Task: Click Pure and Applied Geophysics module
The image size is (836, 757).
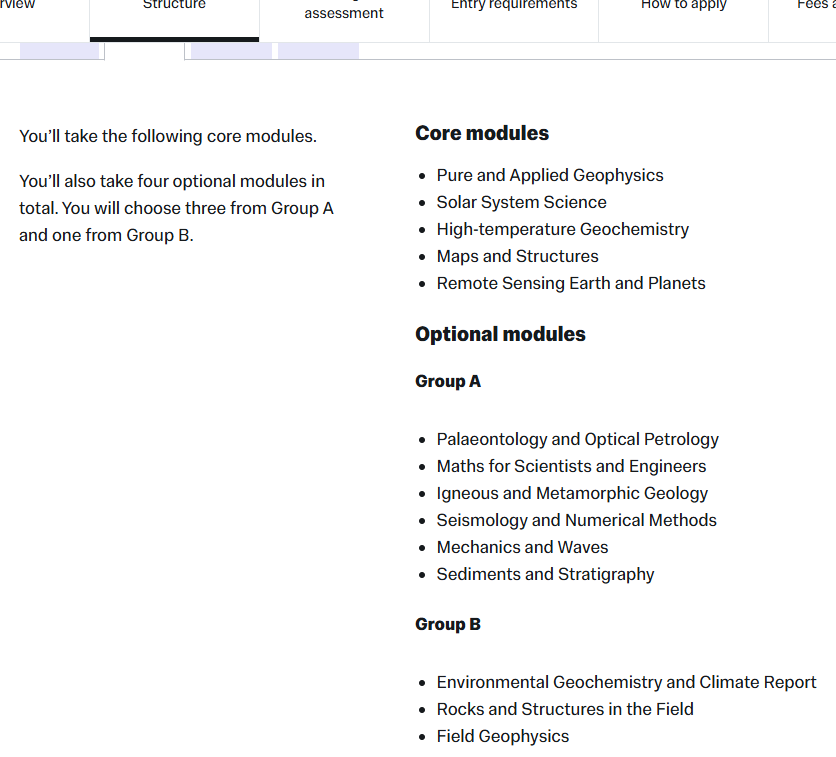Action: (x=550, y=175)
